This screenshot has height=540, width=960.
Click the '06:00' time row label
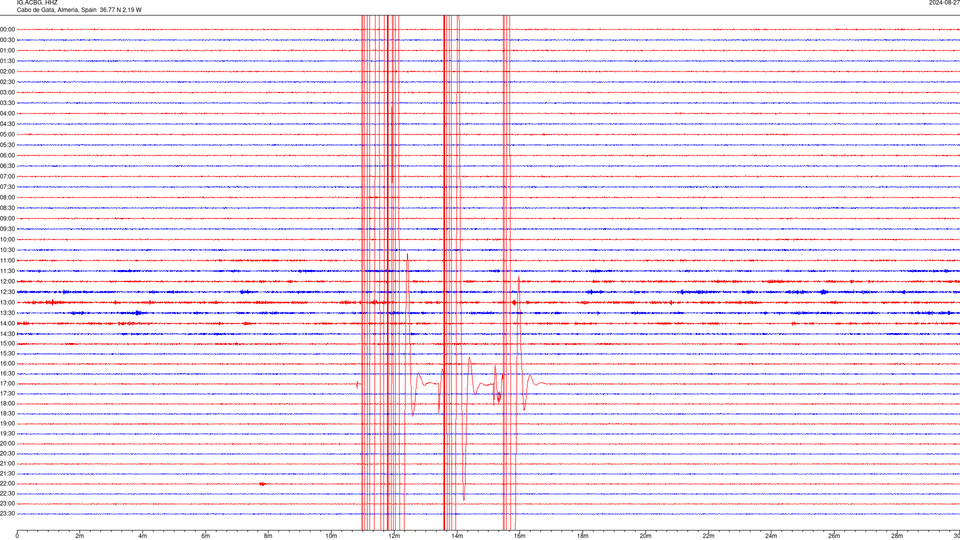point(7,156)
